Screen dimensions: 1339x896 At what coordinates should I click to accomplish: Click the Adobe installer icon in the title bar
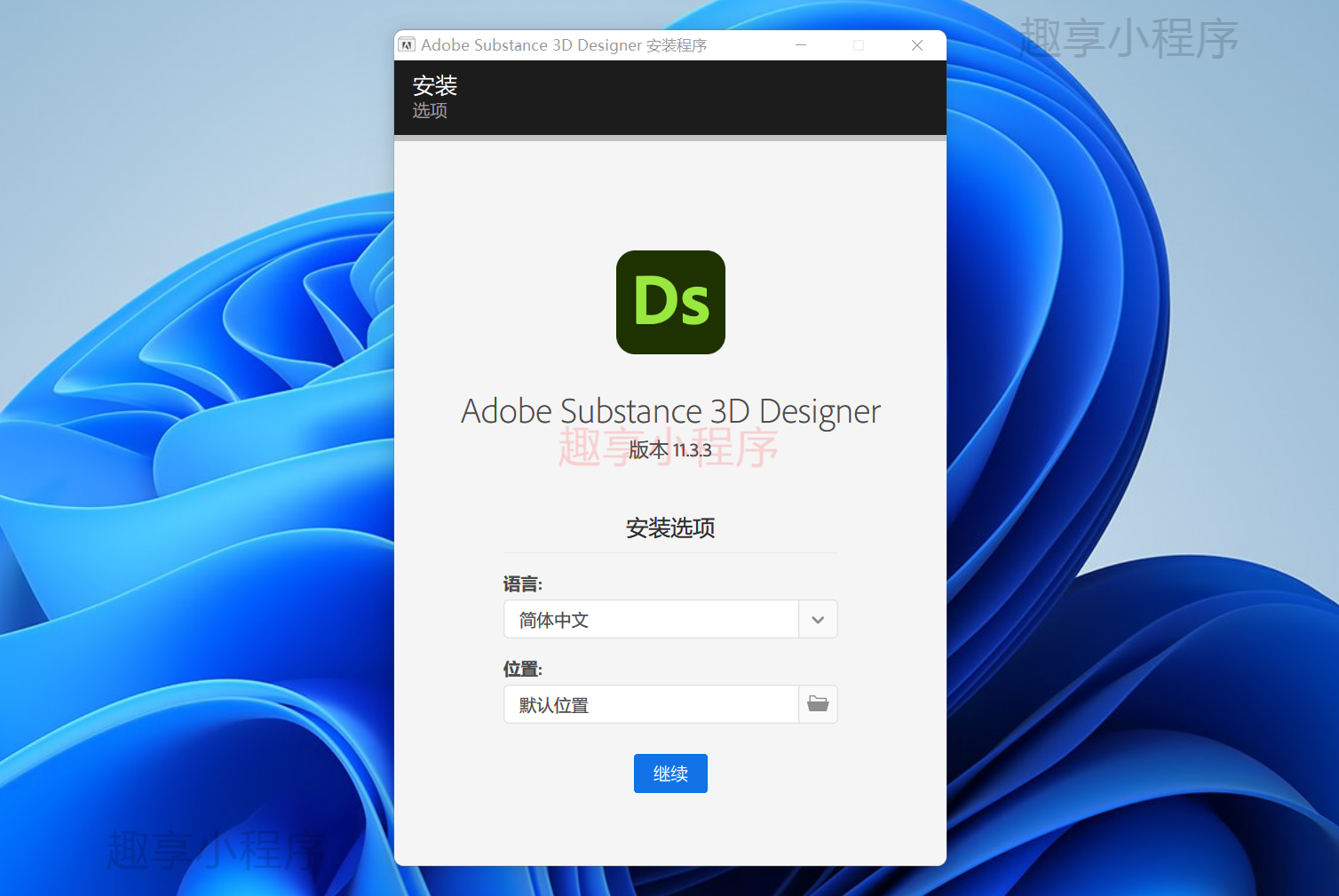tap(407, 45)
